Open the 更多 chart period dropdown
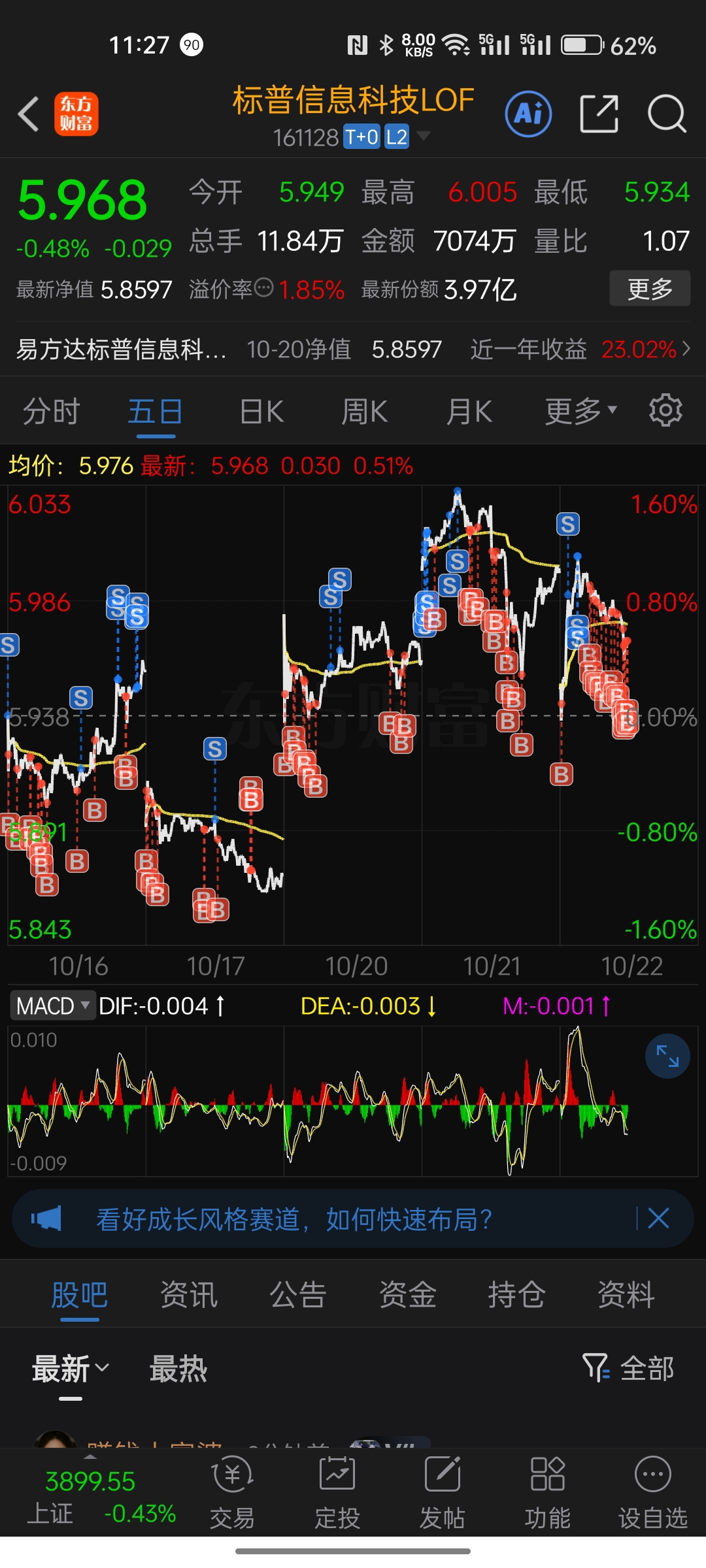706x1568 pixels. pos(580,411)
